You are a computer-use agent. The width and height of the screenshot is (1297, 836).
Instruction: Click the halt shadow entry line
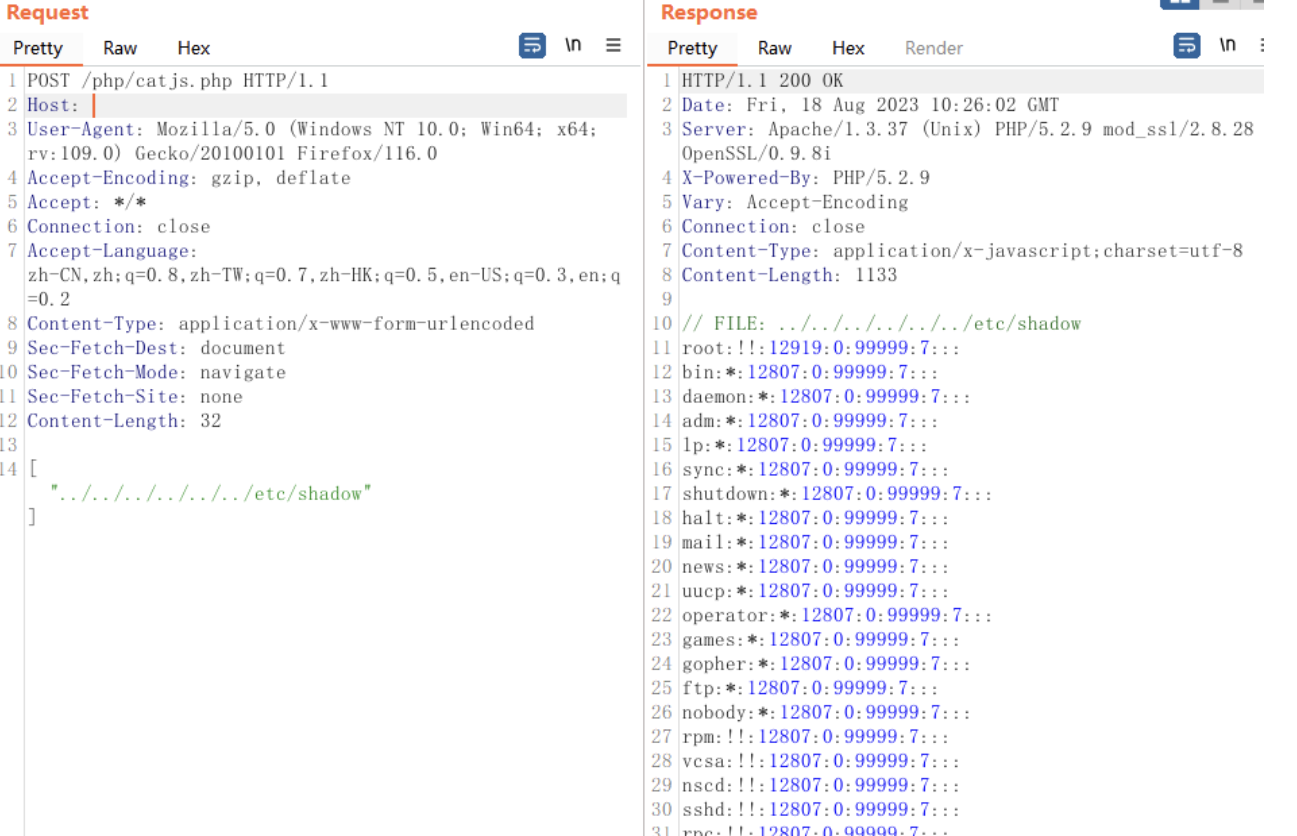[x=816, y=518]
